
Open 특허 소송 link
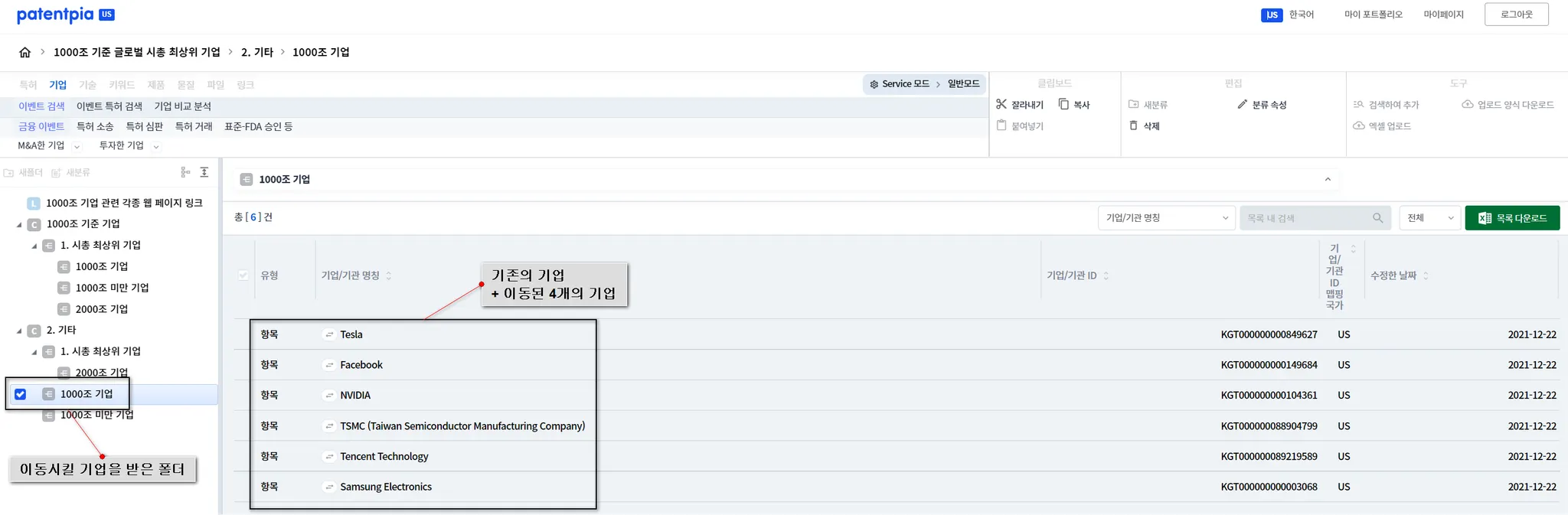[95, 126]
